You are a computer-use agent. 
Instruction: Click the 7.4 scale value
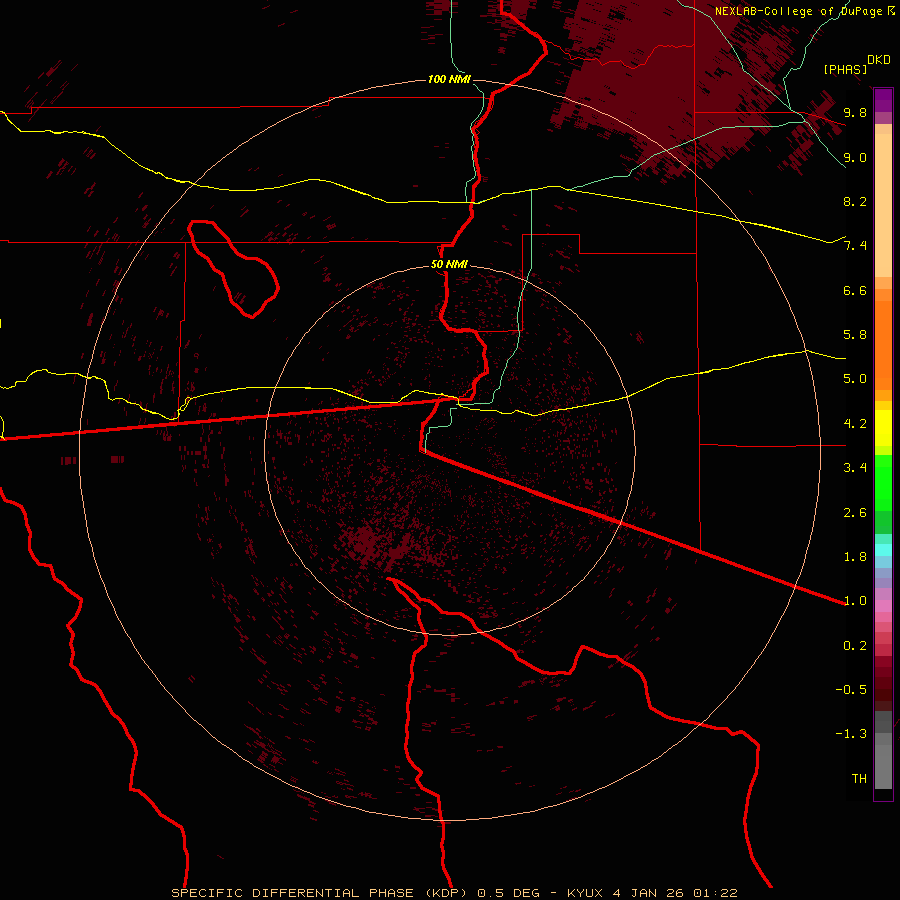[x=855, y=246]
